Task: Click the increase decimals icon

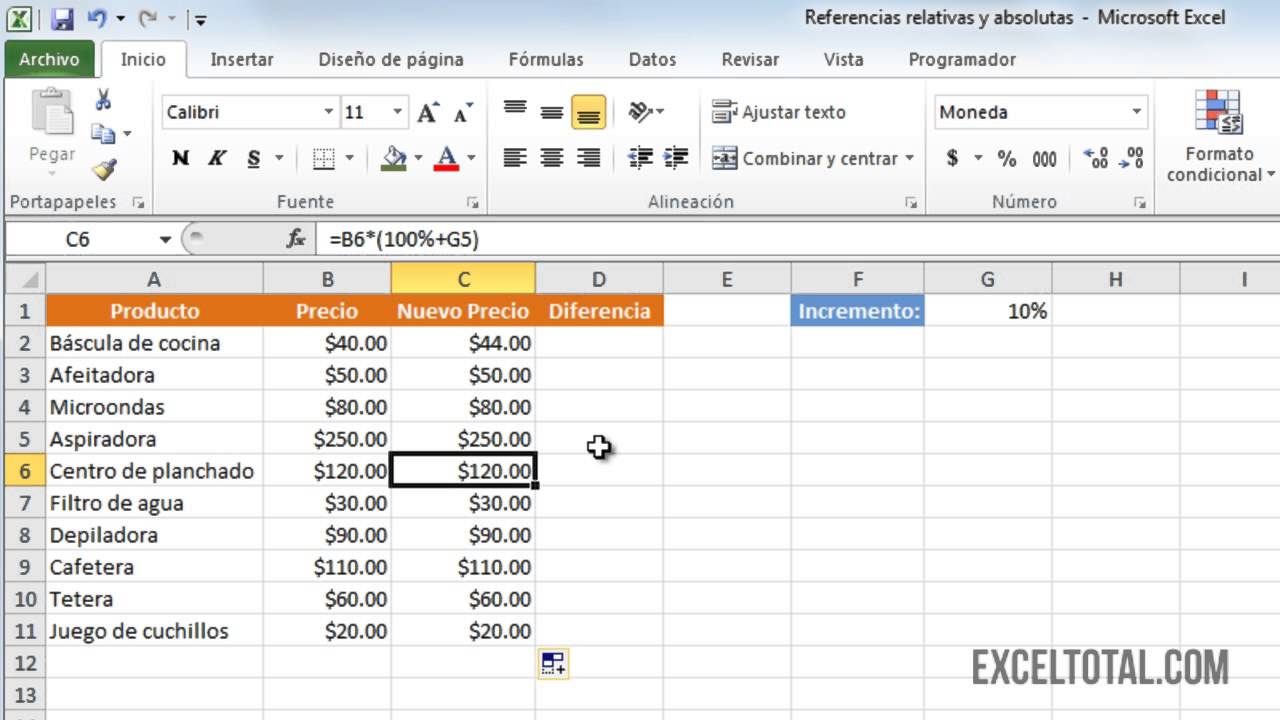Action: (x=1096, y=158)
